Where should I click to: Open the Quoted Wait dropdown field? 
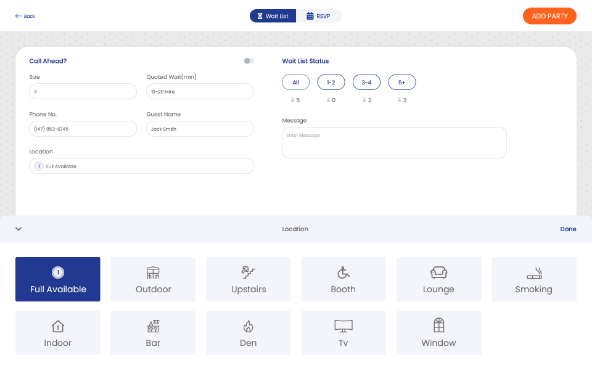tap(200, 91)
